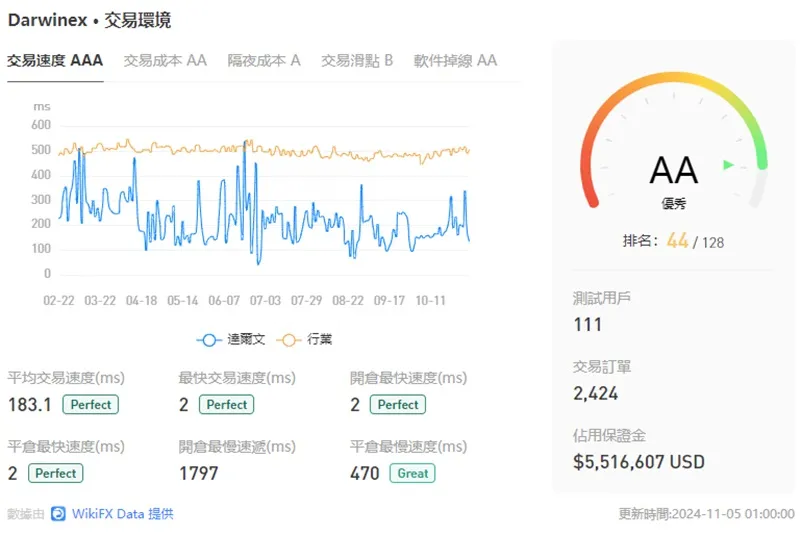Click the ranking value 44 / 128
801x535 pixels.
(x=695, y=241)
